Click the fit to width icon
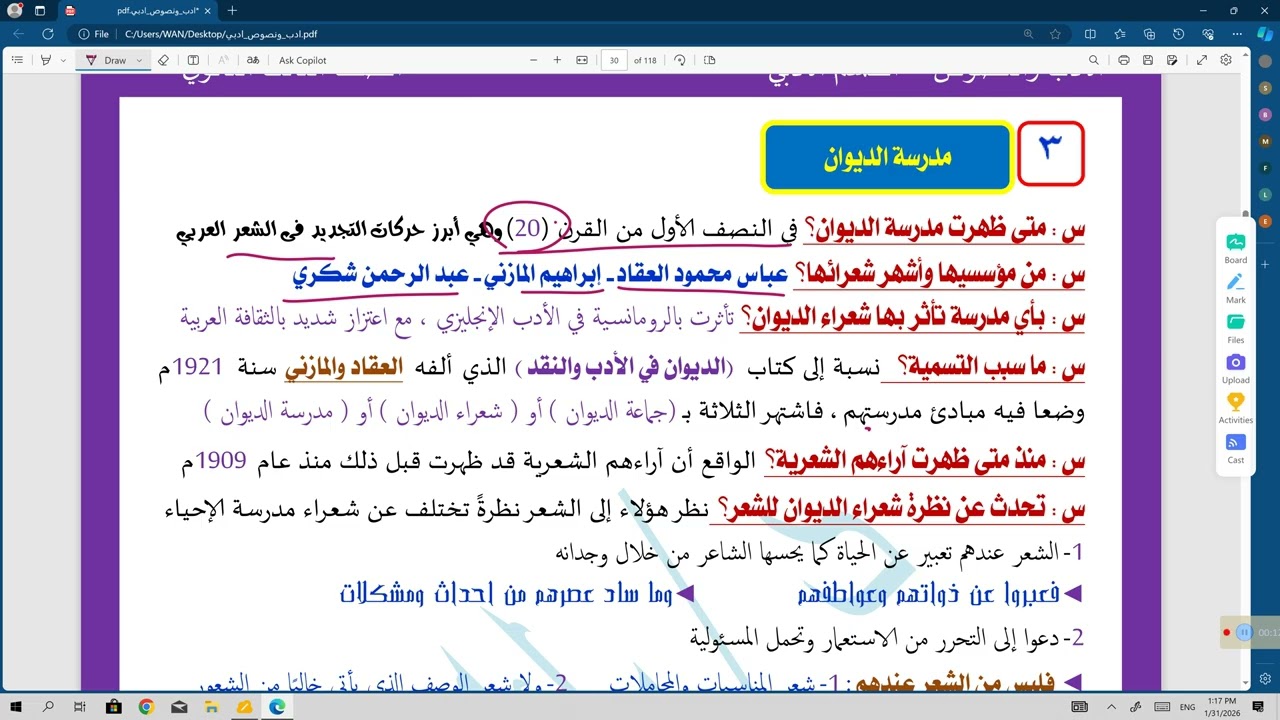1280x720 pixels. (582, 60)
